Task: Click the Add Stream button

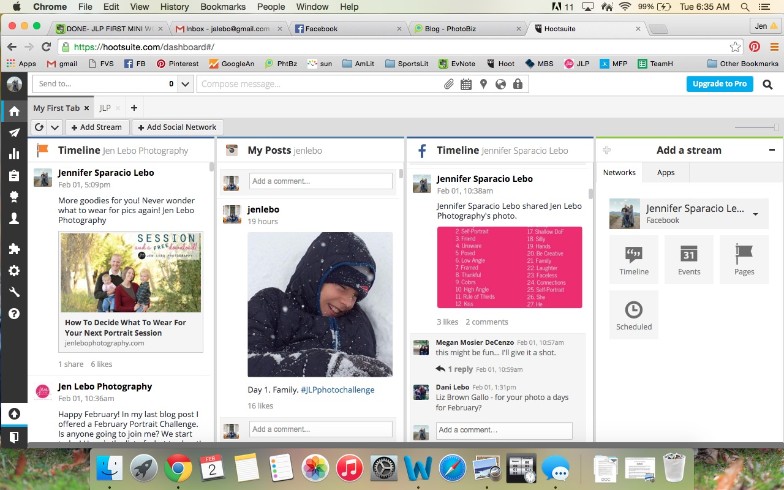Action: 96,127
